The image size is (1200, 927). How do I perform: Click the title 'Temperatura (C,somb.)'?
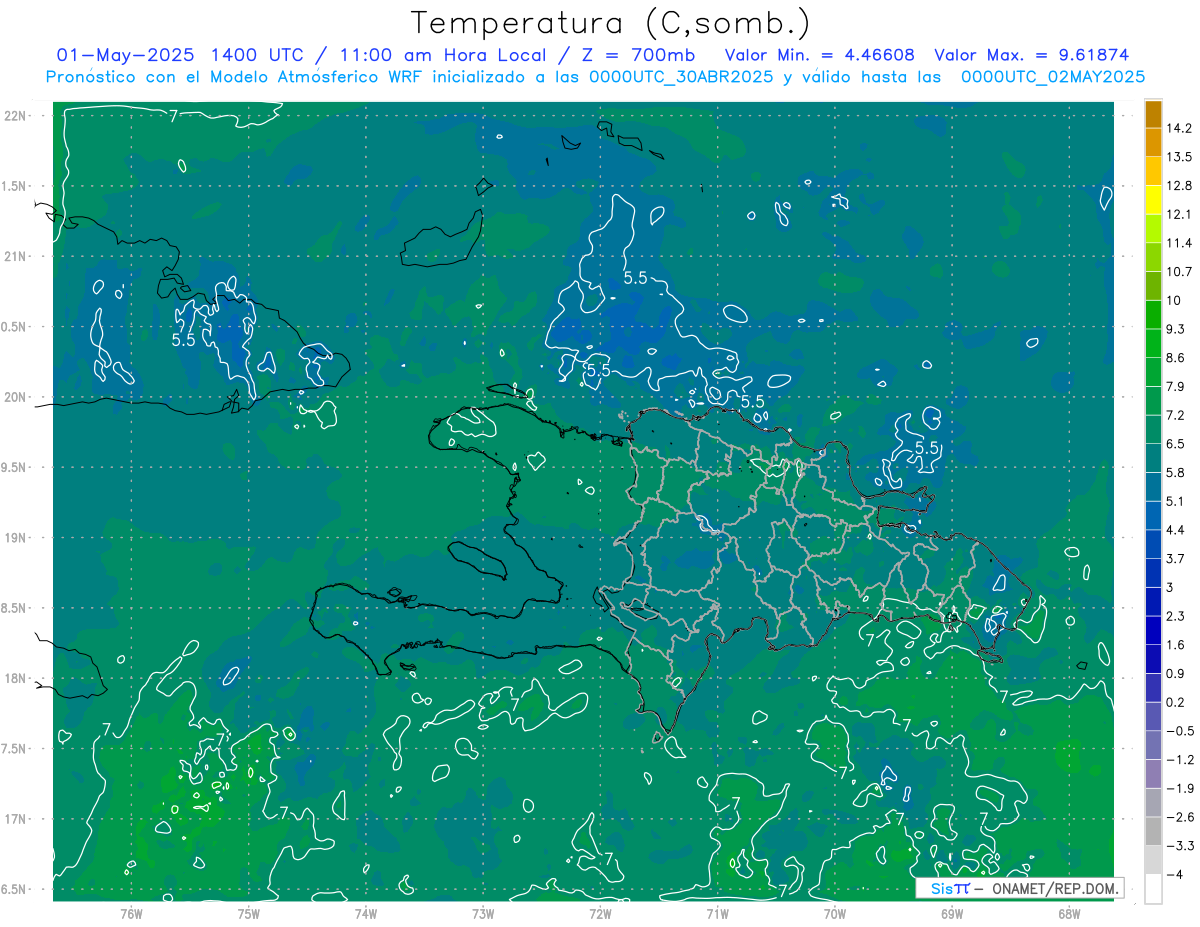(x=610, y=22)
